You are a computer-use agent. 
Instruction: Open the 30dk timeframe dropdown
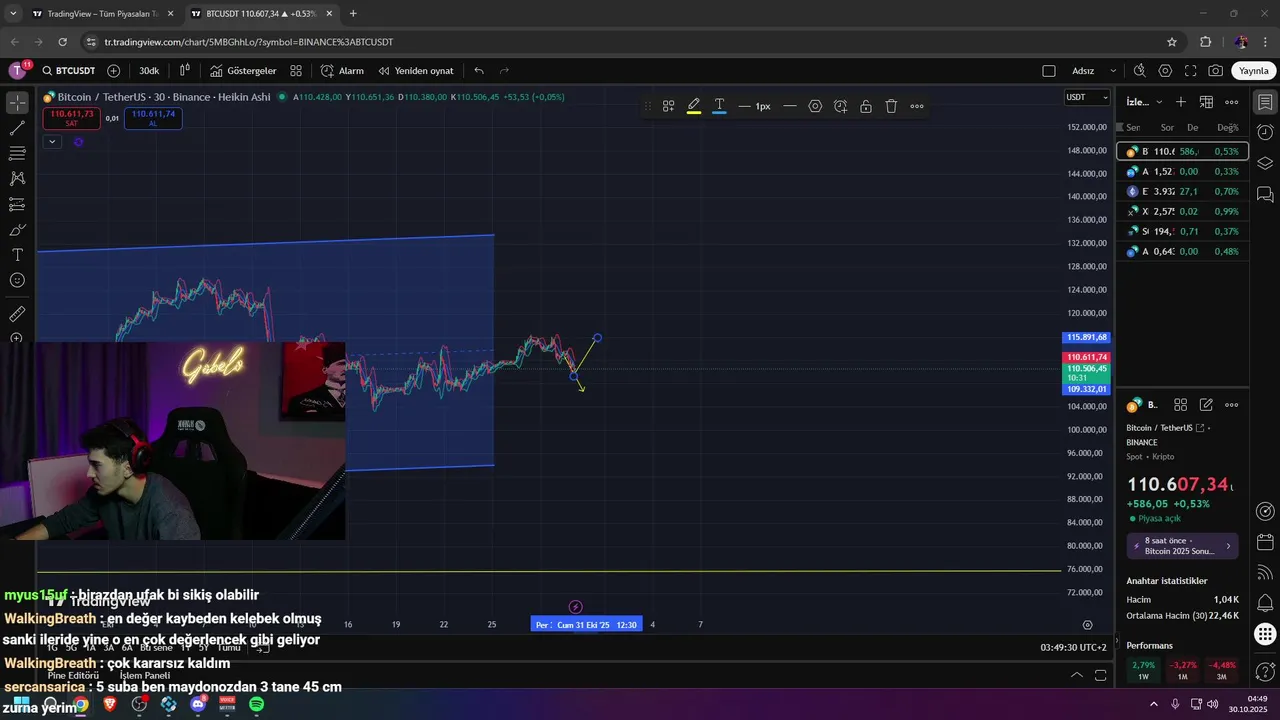tap(149, 71)
